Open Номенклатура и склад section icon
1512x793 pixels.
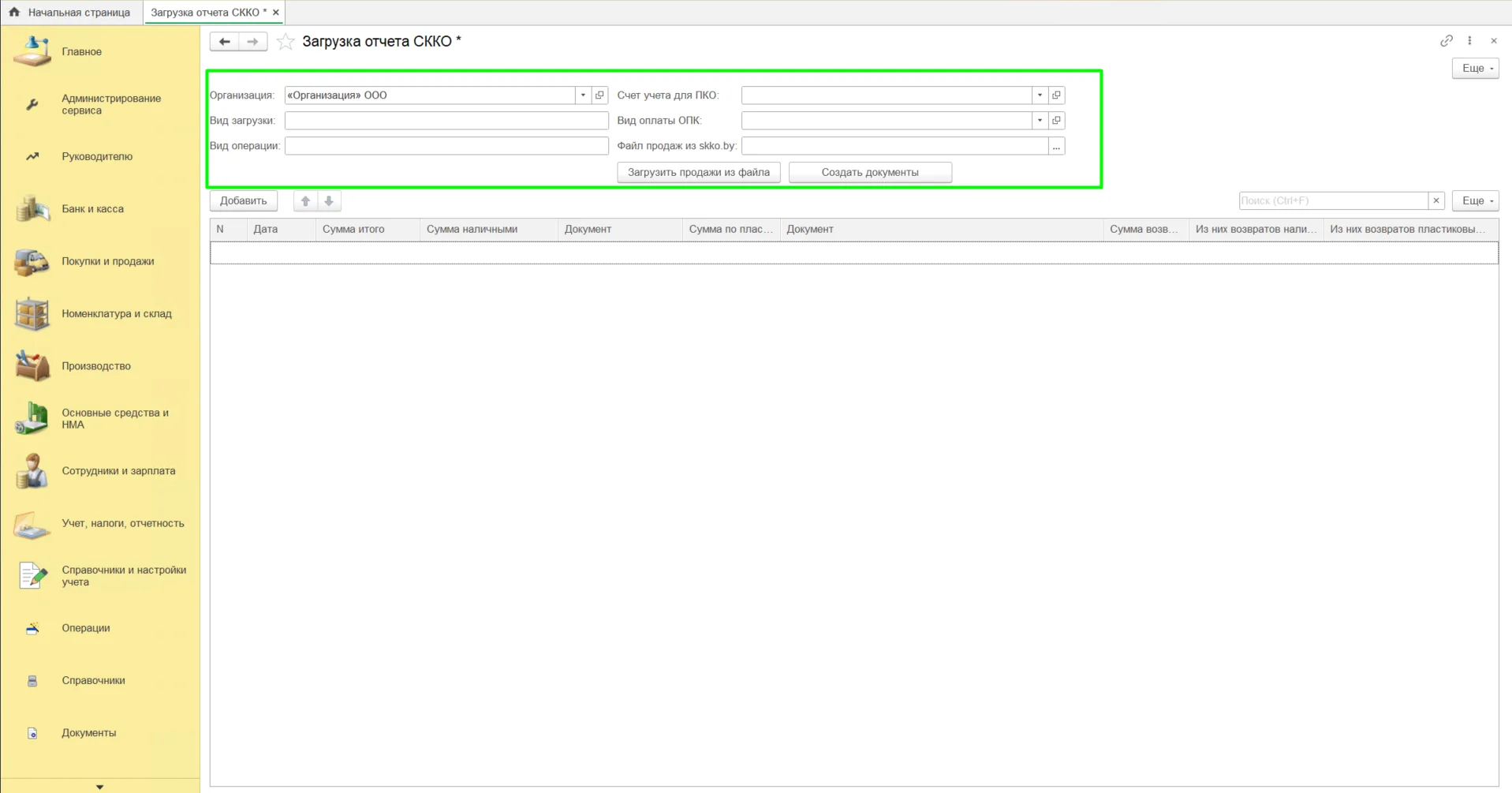point(32,313)
